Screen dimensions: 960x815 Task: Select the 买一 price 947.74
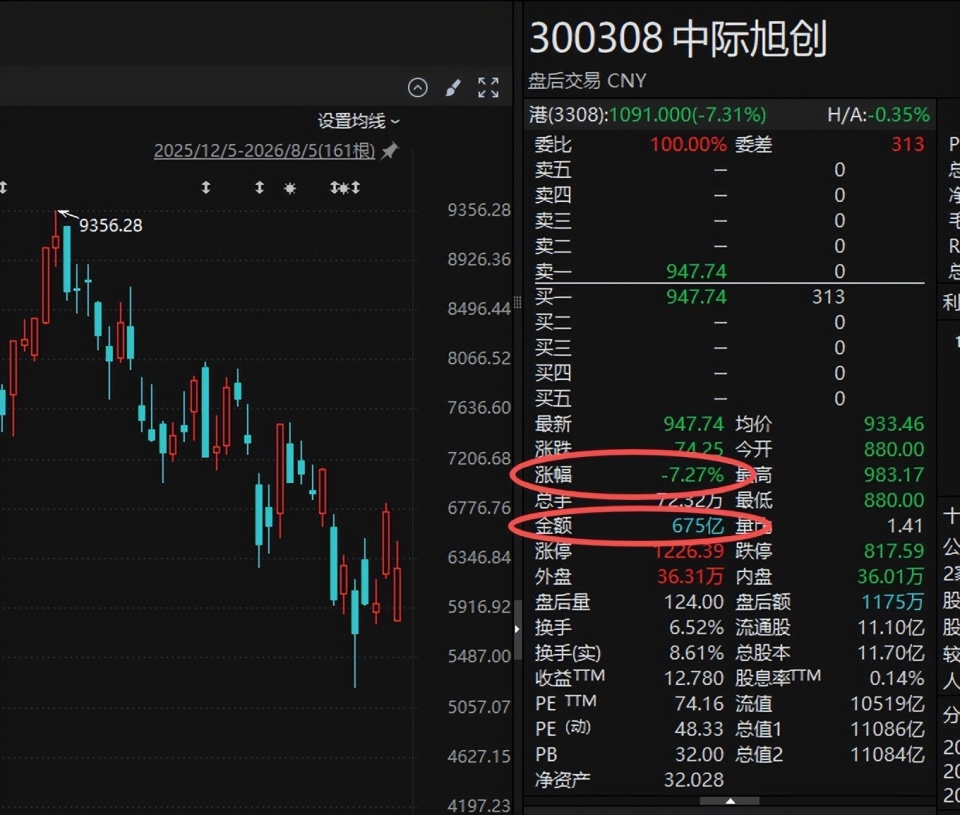click(x=696, y=297)
